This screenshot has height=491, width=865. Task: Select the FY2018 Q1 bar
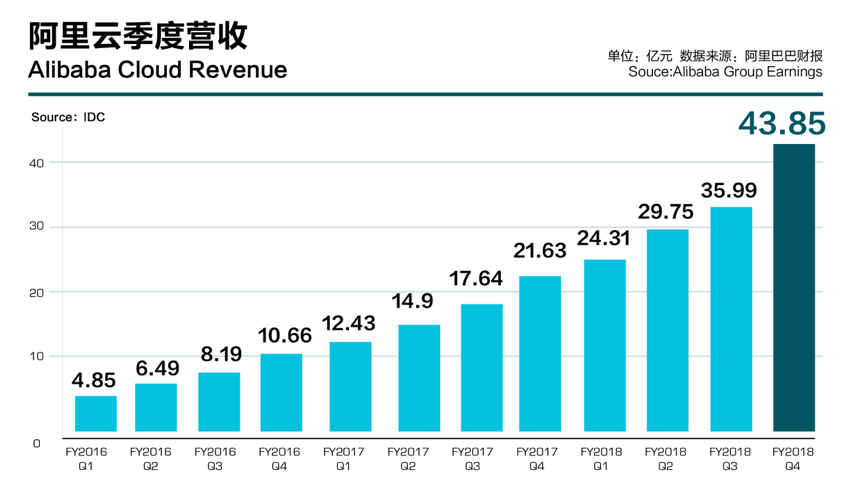coord(605,345)
